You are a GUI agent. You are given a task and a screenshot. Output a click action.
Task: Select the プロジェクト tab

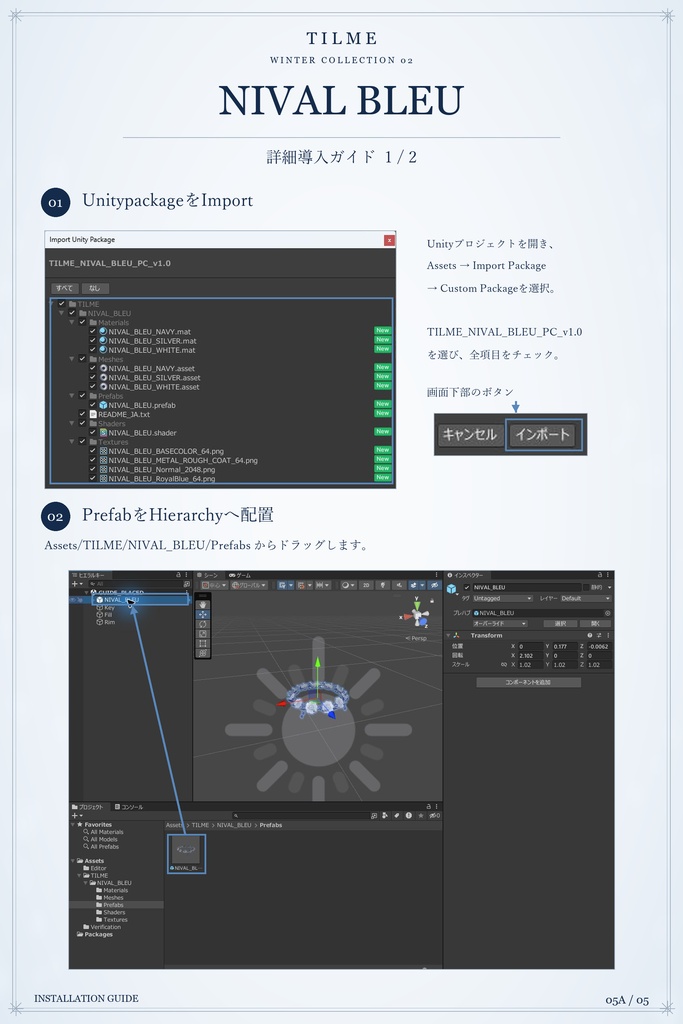87,807
